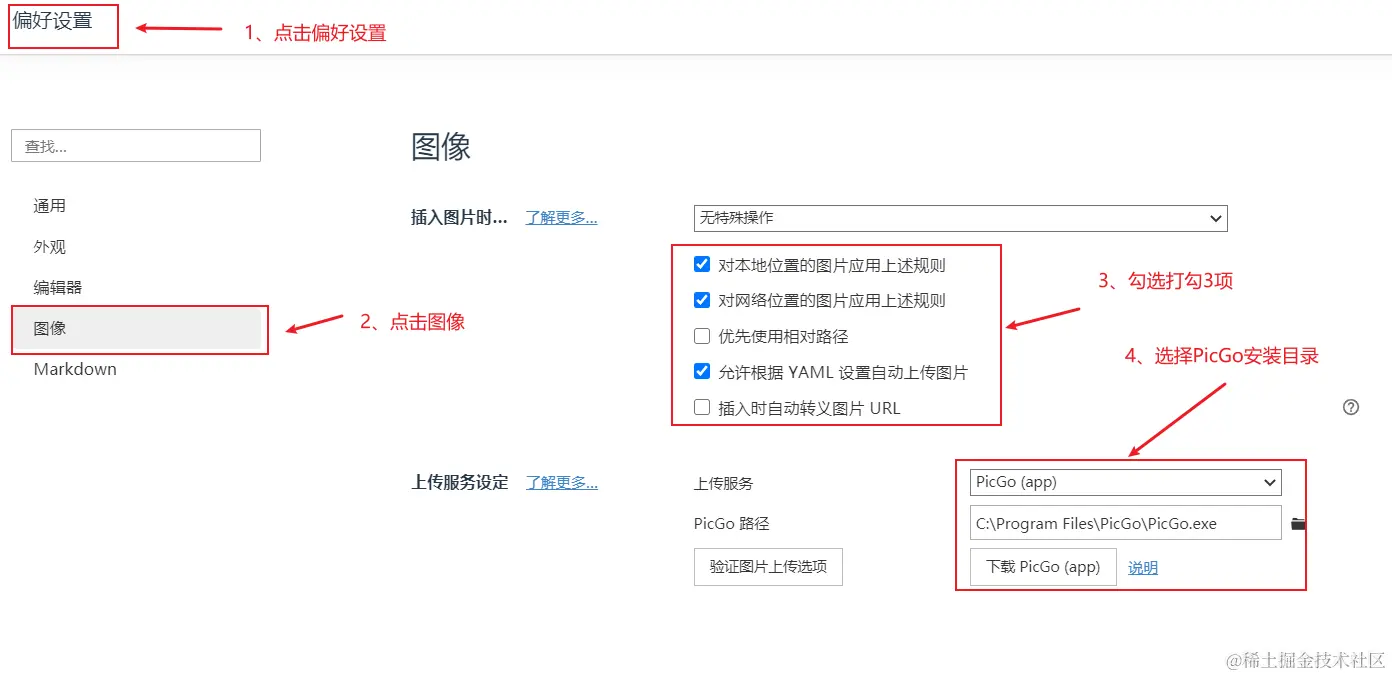Open the PicGo (app) upload service dropdown
The width and height of the screenshot is (1392, 677).
pos(1126,482)
